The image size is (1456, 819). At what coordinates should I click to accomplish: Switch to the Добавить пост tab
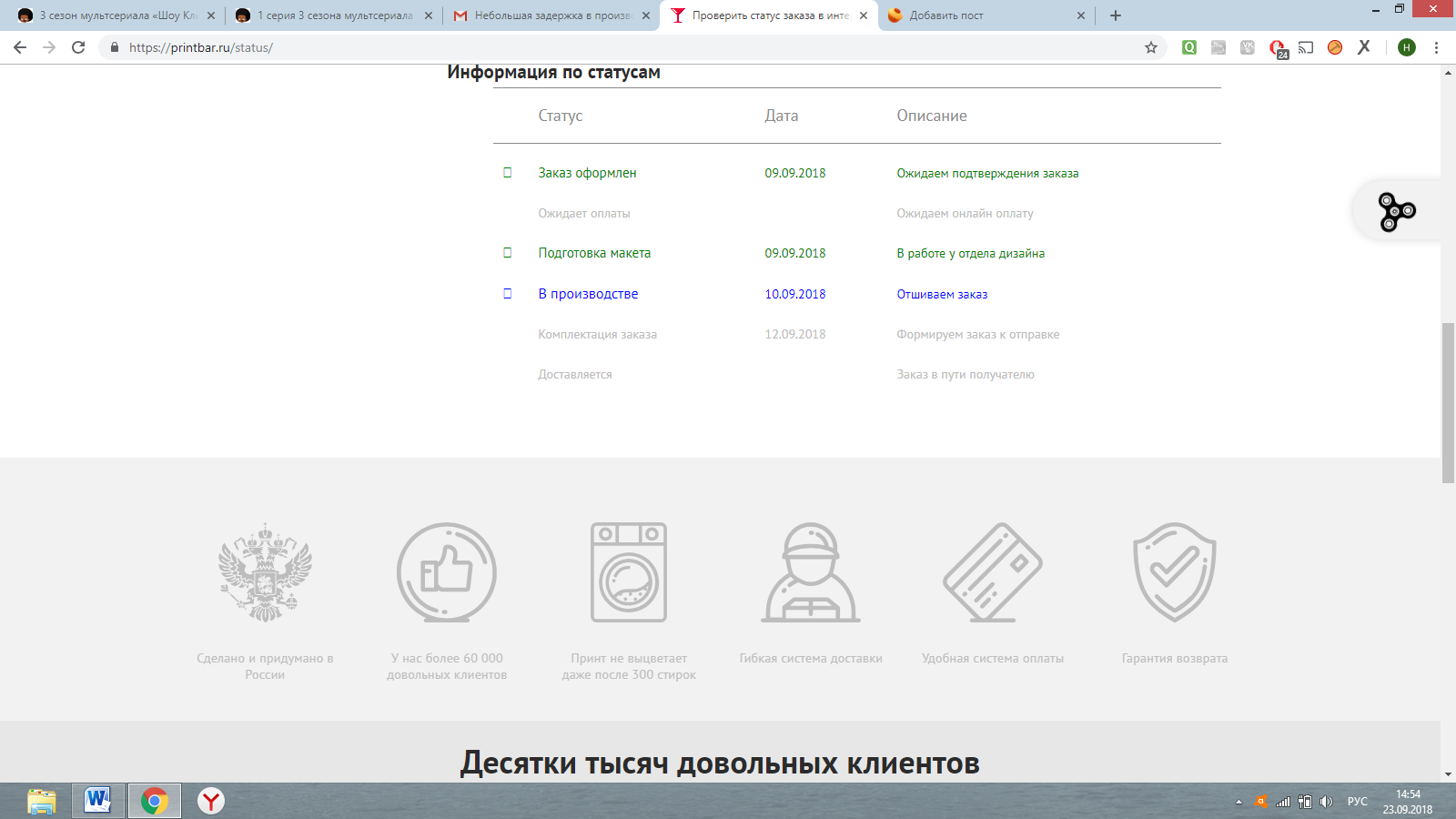[983, 15]
